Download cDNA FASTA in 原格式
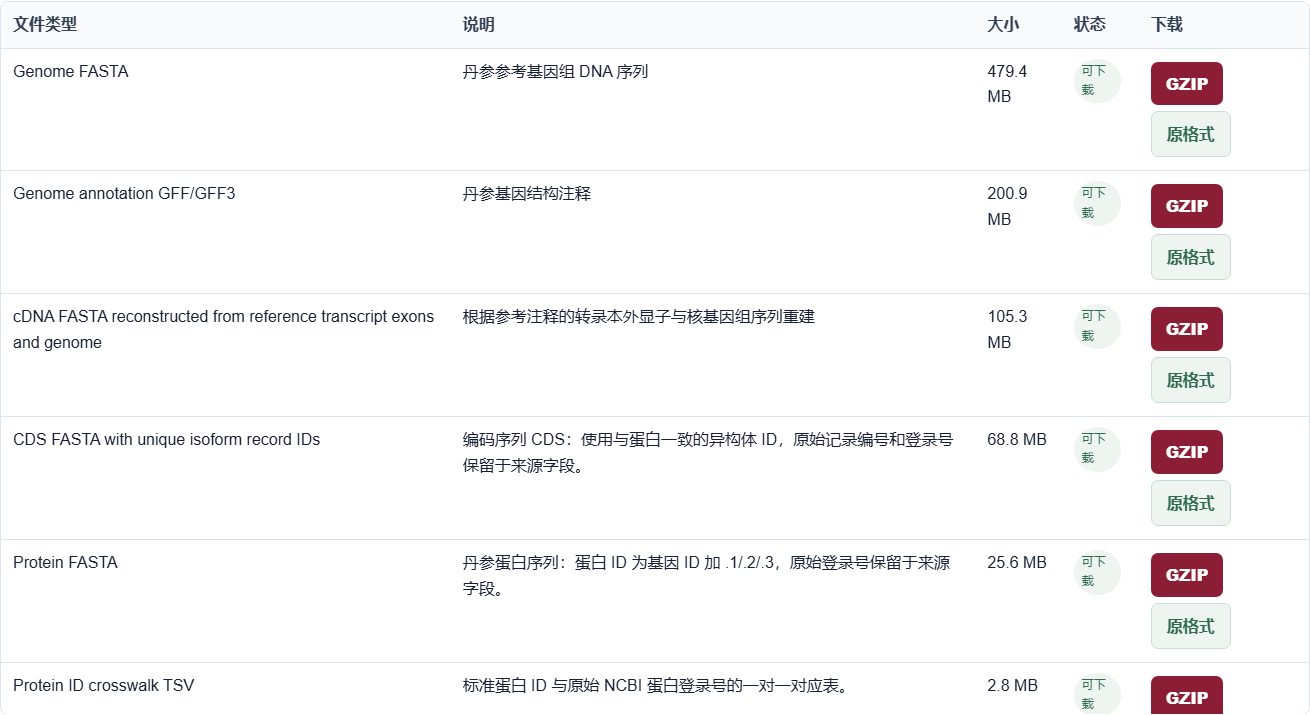The image size is (1310, 715). click(1191, 380)
